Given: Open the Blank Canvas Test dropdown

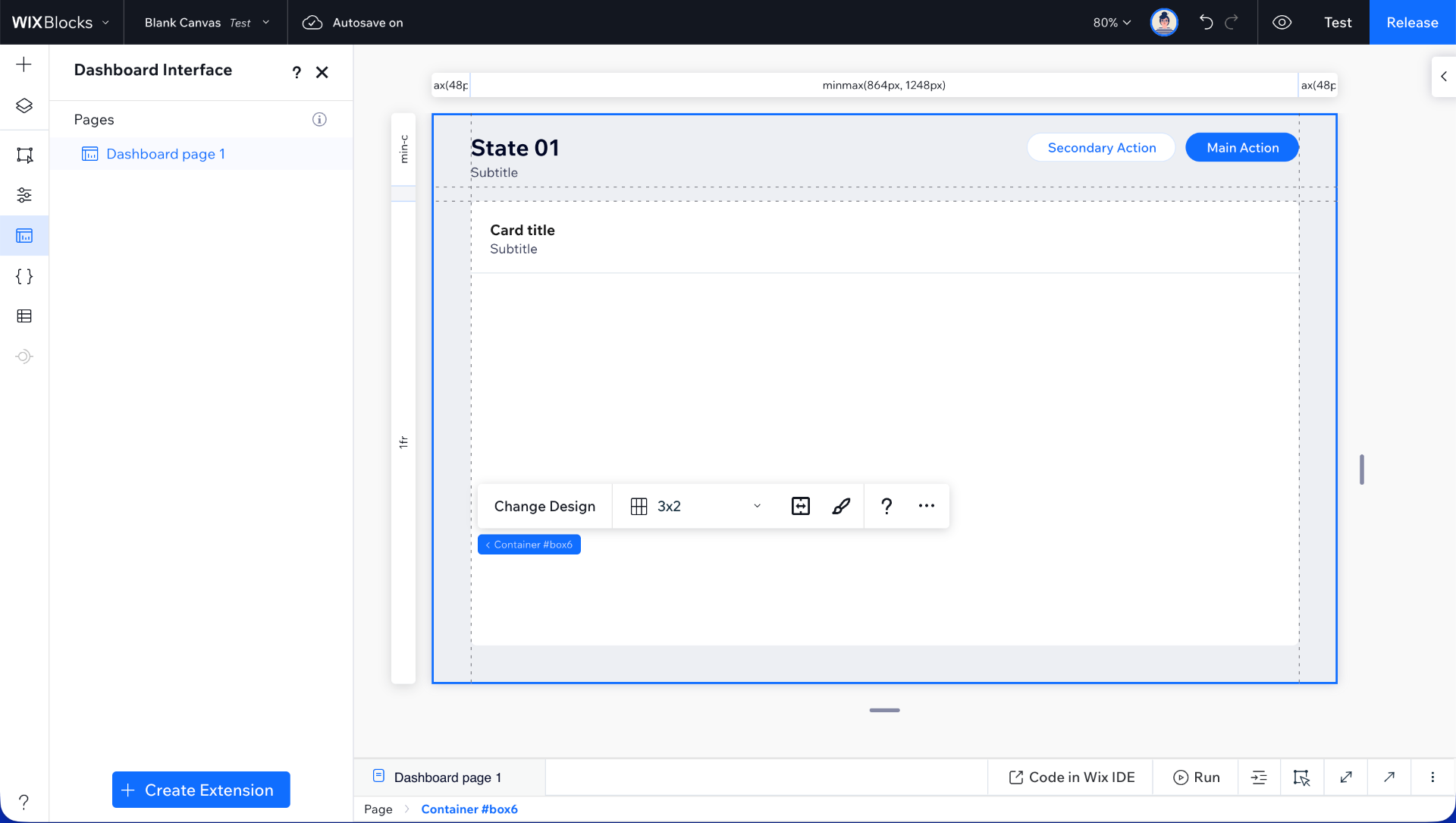Looking at the screenshot, I should (x=206, y=22).
